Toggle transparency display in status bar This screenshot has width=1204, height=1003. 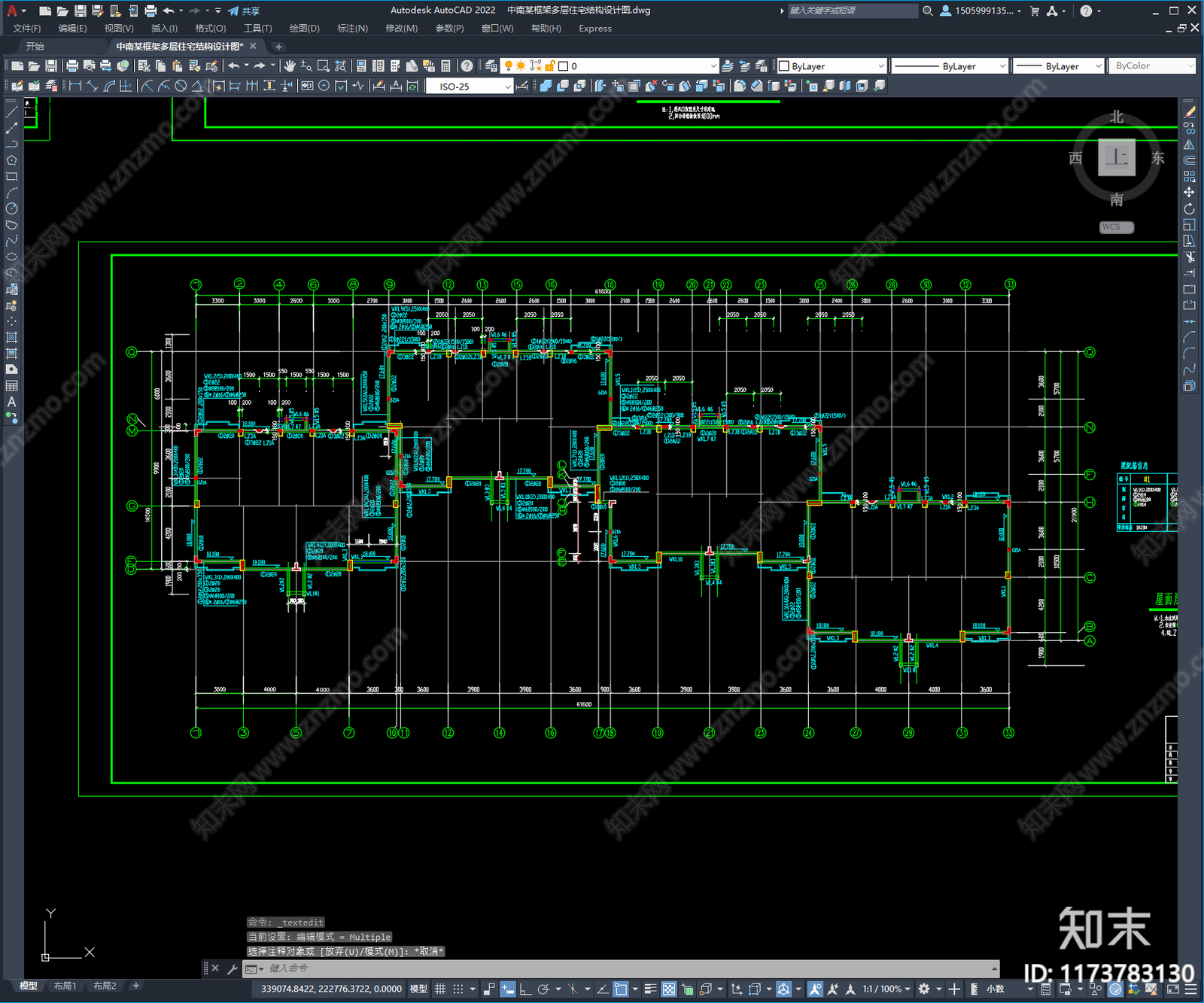click(x=668, y=989)
